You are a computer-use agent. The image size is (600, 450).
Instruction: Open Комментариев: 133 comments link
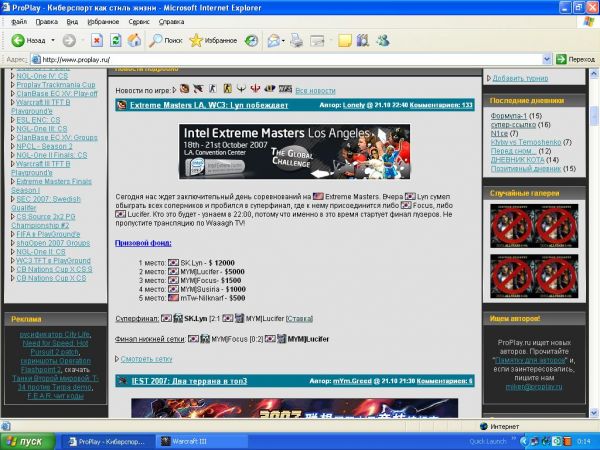coord(441,105)
